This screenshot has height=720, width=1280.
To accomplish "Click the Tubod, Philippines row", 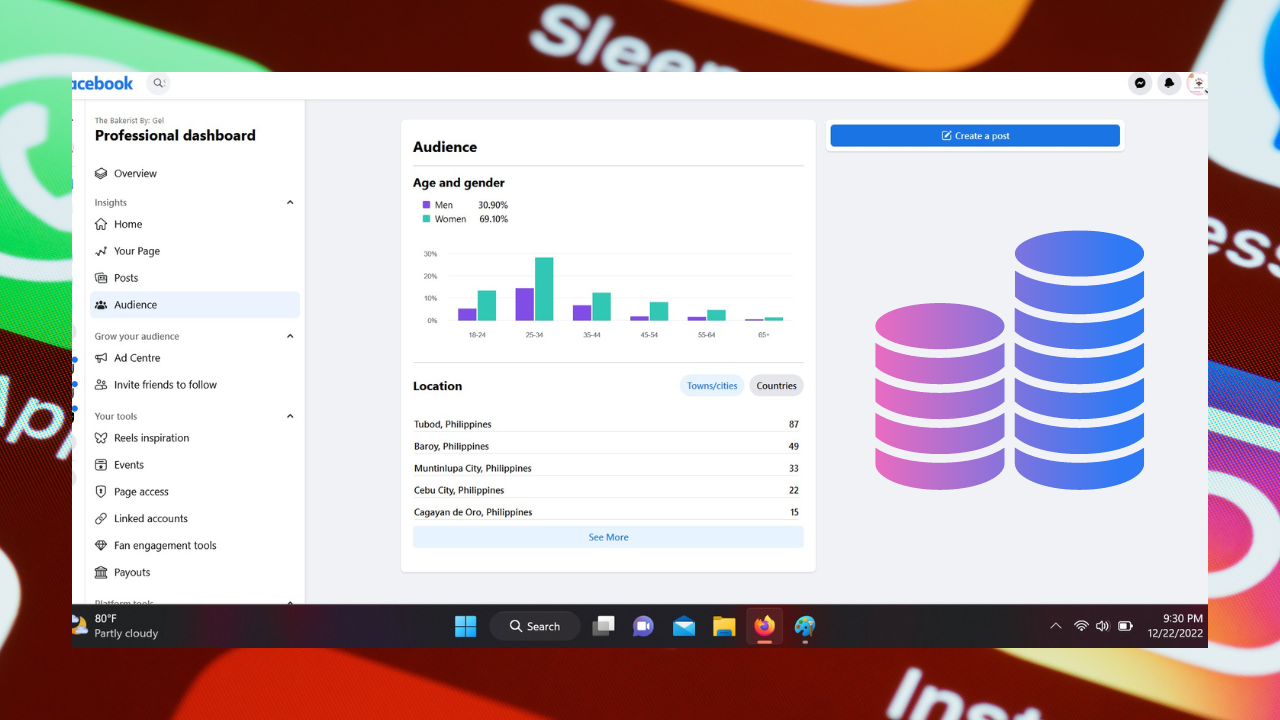I will coord(608,424).
